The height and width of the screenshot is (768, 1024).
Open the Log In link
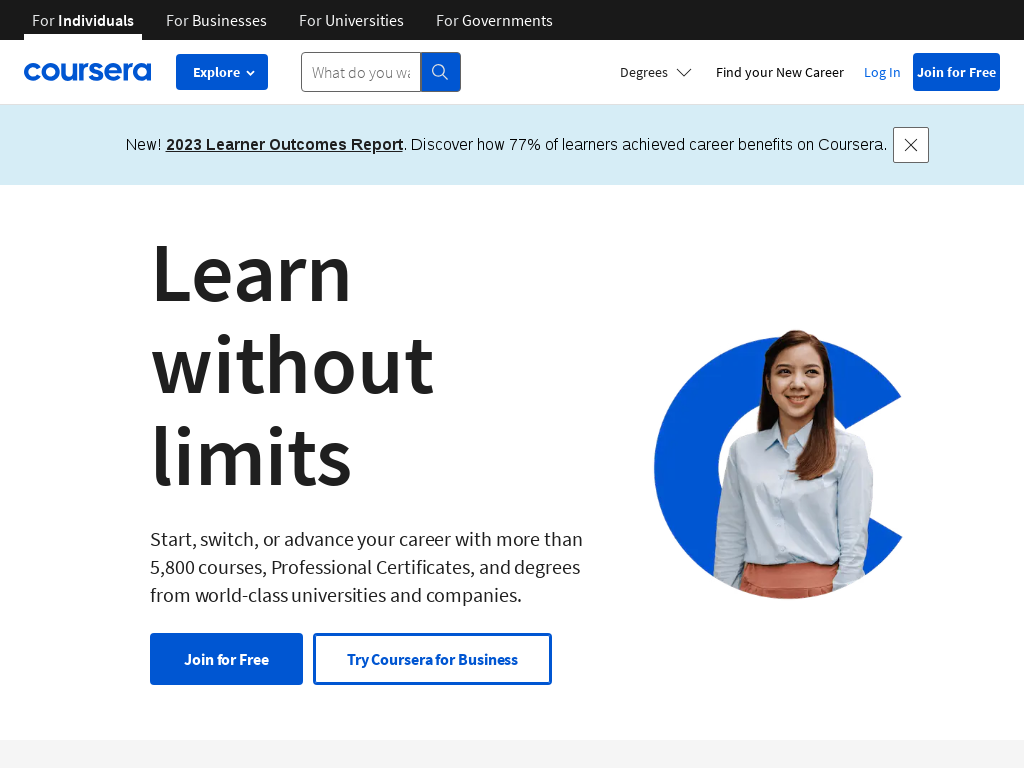pyautogui.click(x=882, y=72)
